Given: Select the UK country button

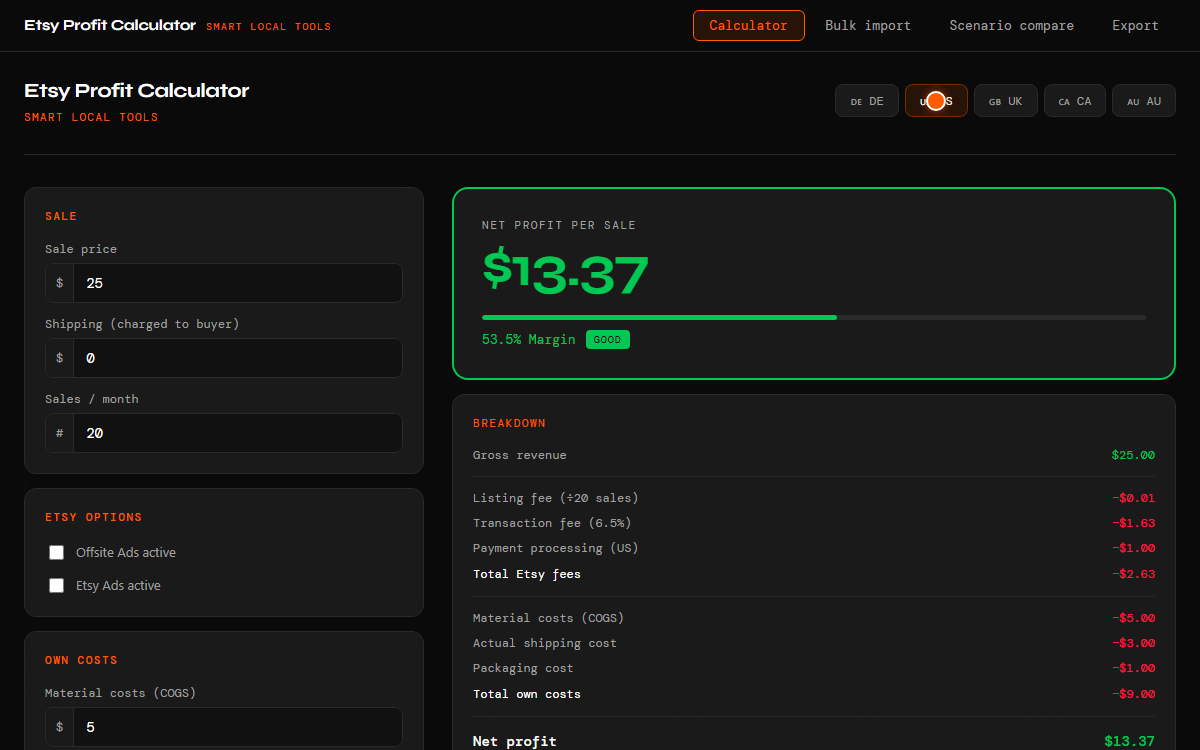Looking at the screenshot, I should (1005, 101).
